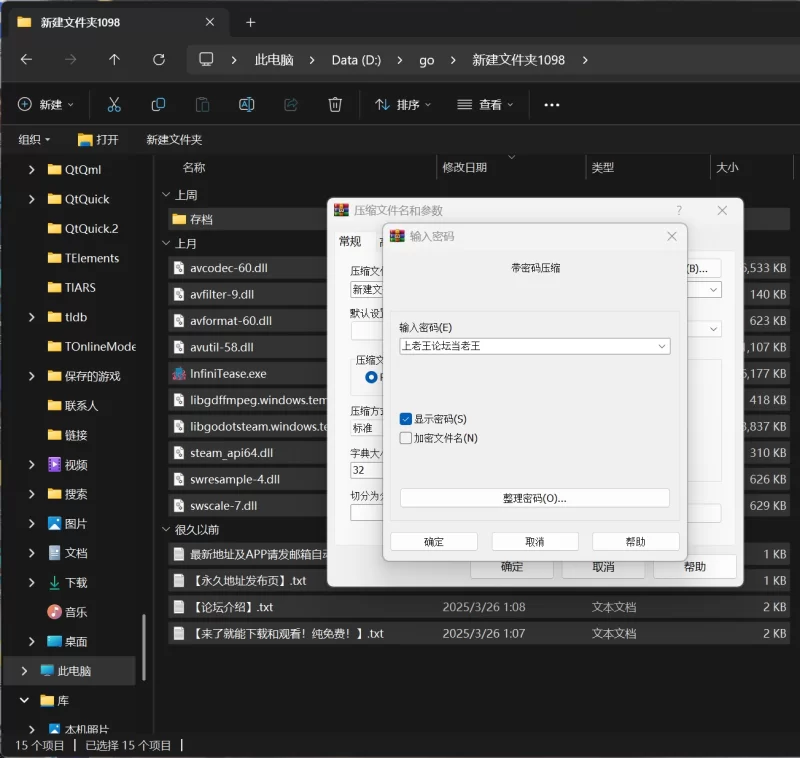Open the password history dropdown arrow
This screenshot has width=800, height=758.
662,346
